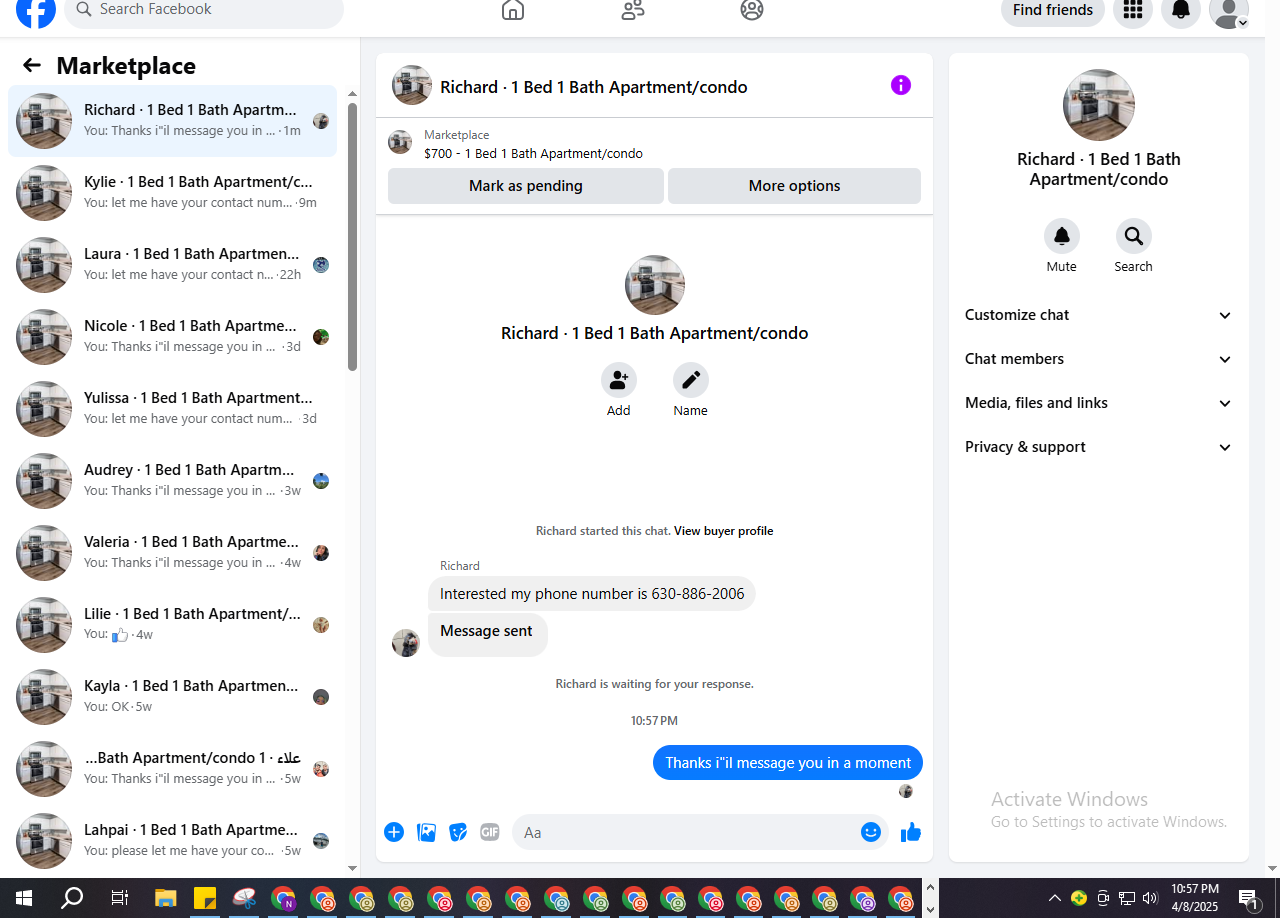Click the Search Facebook field

point(204,10)
